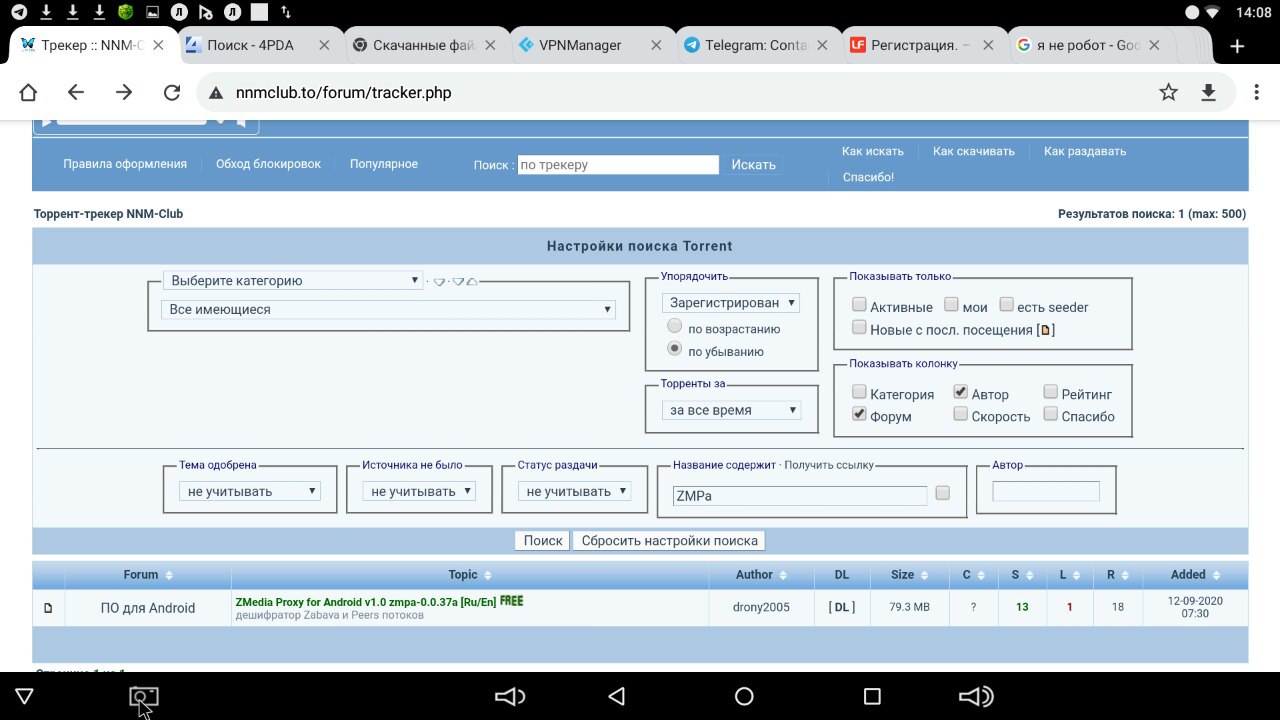Select по убыванию radio button
1280x720 pixels.
(675, 349)
